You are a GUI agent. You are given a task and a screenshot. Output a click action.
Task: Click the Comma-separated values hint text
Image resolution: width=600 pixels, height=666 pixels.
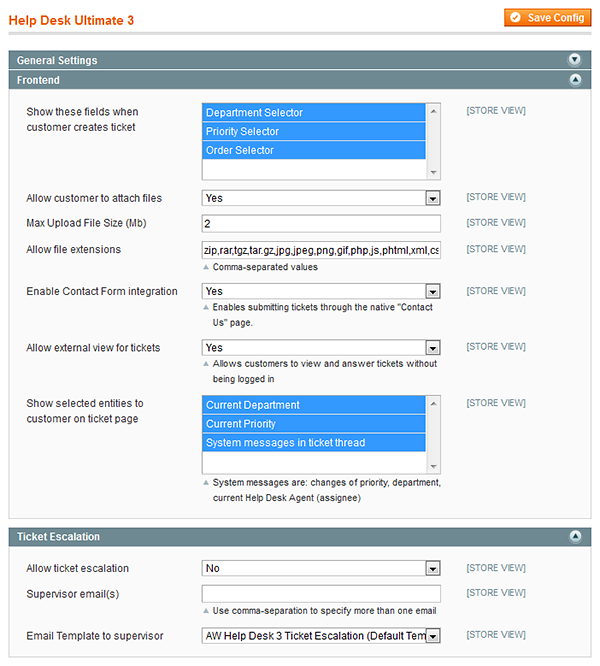pyautogui.click(x=265, y=267)
